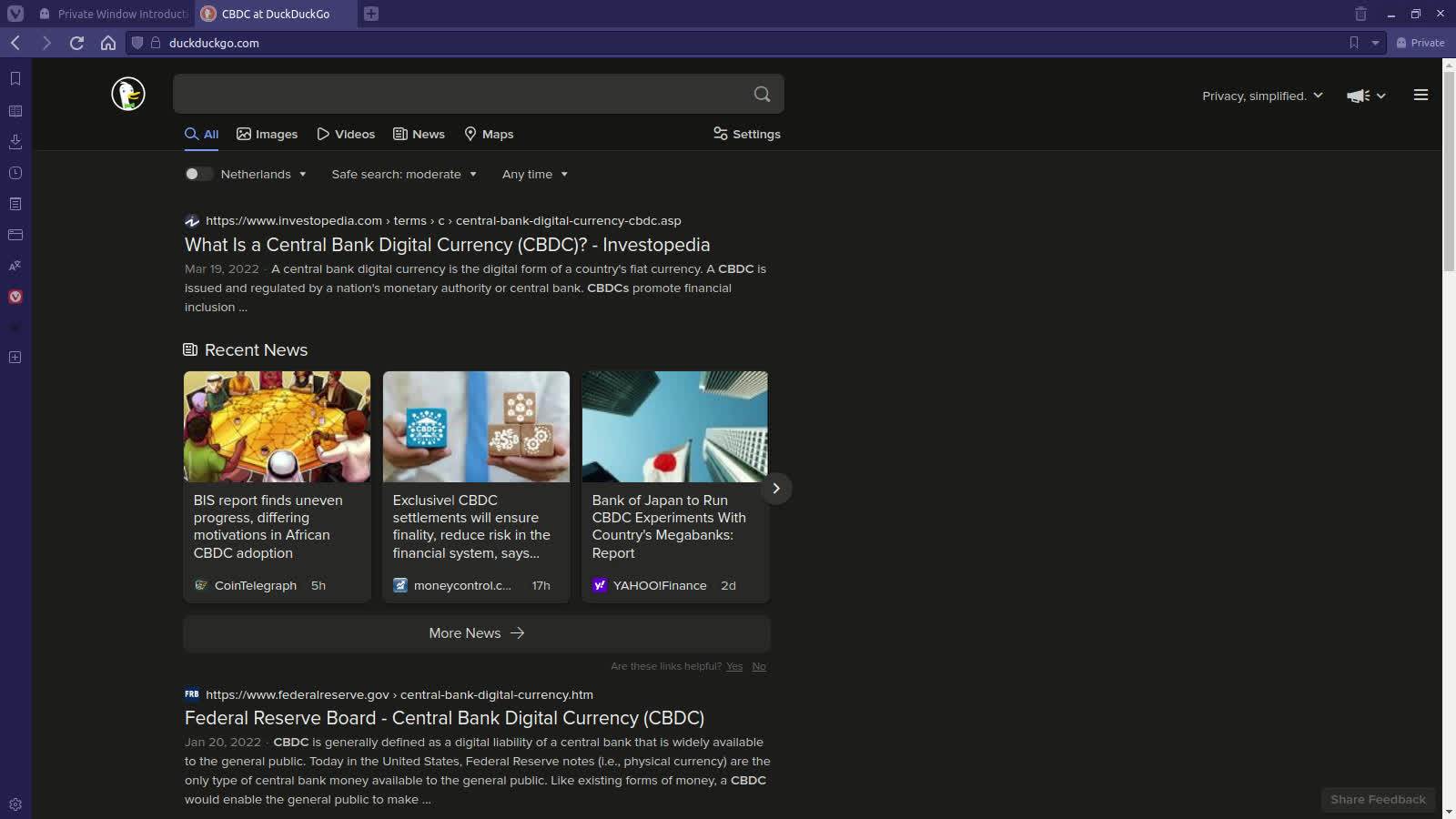Open the Bookmarks panel in the sidebar

coord(15,79)
